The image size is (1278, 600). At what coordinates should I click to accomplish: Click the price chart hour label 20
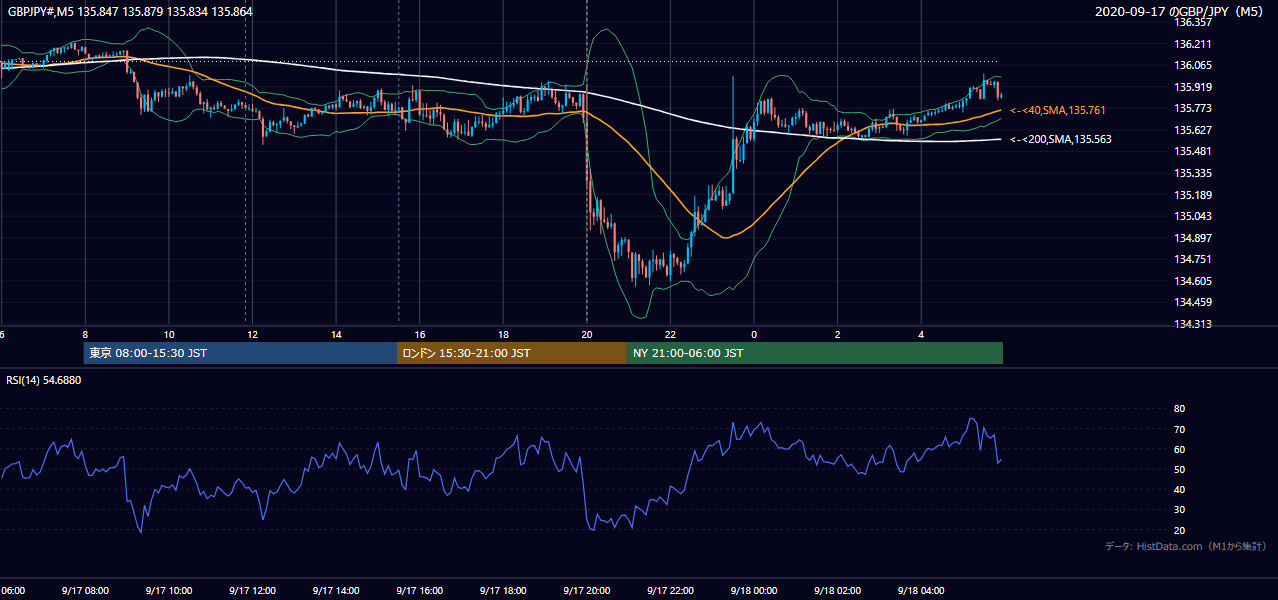tap(587, 335)
